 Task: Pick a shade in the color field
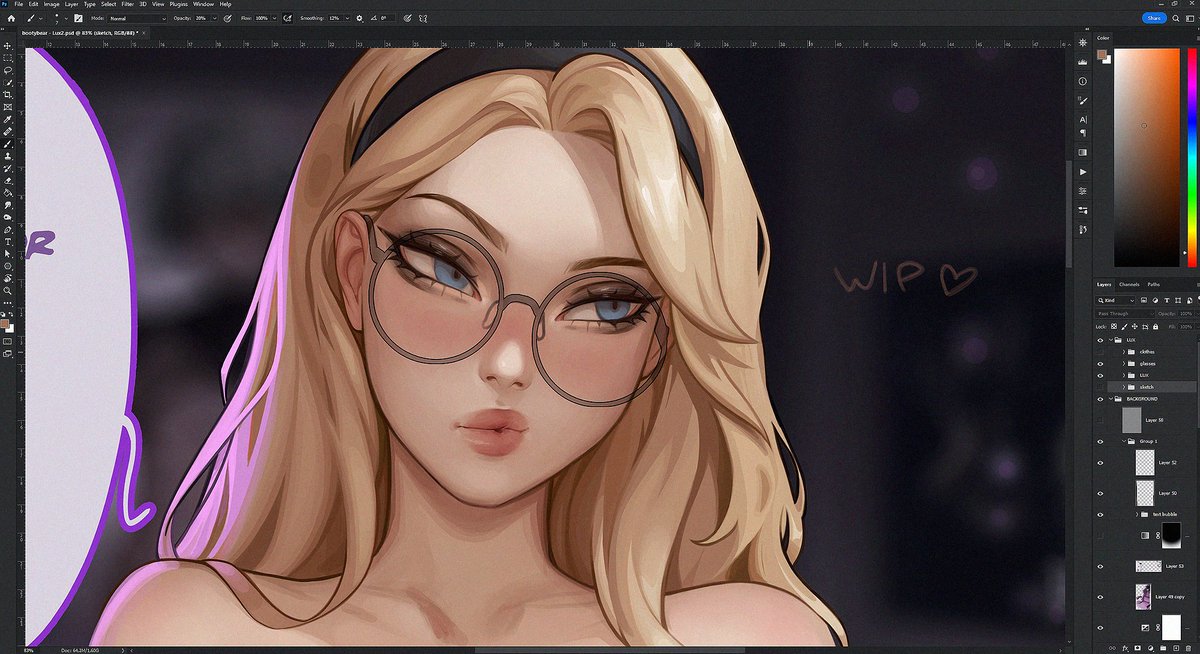[1147, 156]
